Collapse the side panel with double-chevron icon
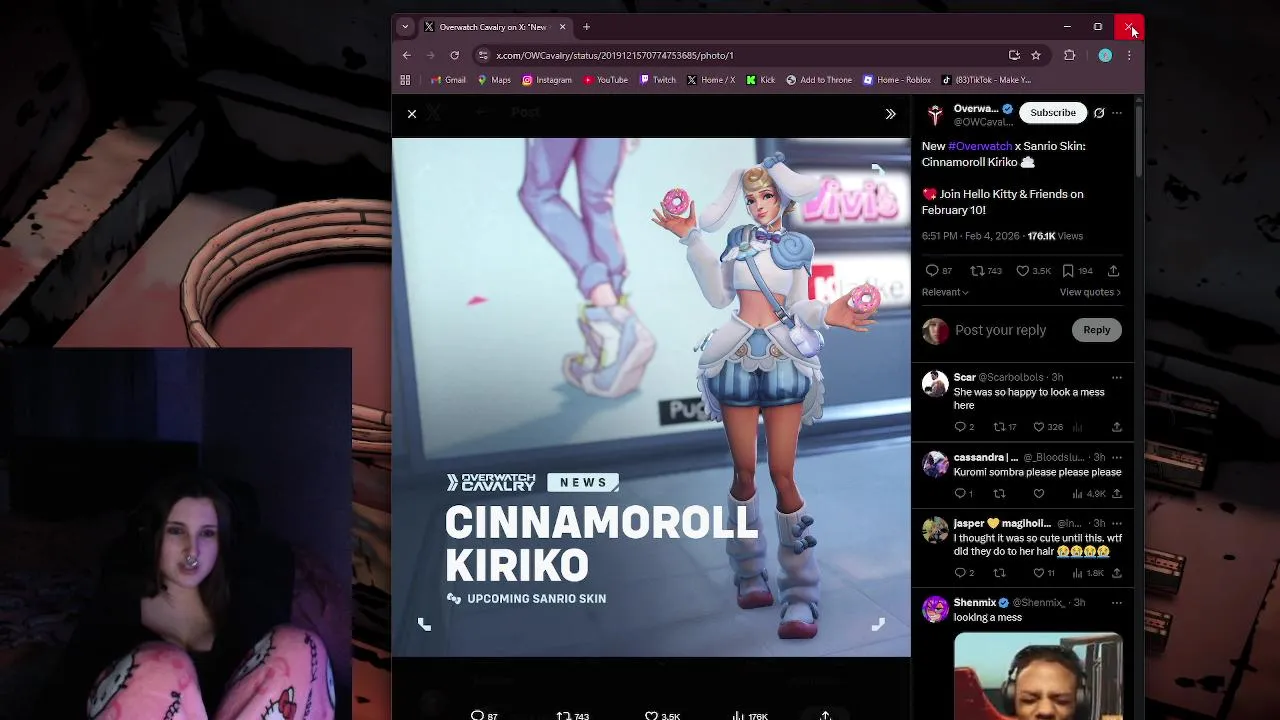This screenshot has width=1280, height=720. (890, 114)
